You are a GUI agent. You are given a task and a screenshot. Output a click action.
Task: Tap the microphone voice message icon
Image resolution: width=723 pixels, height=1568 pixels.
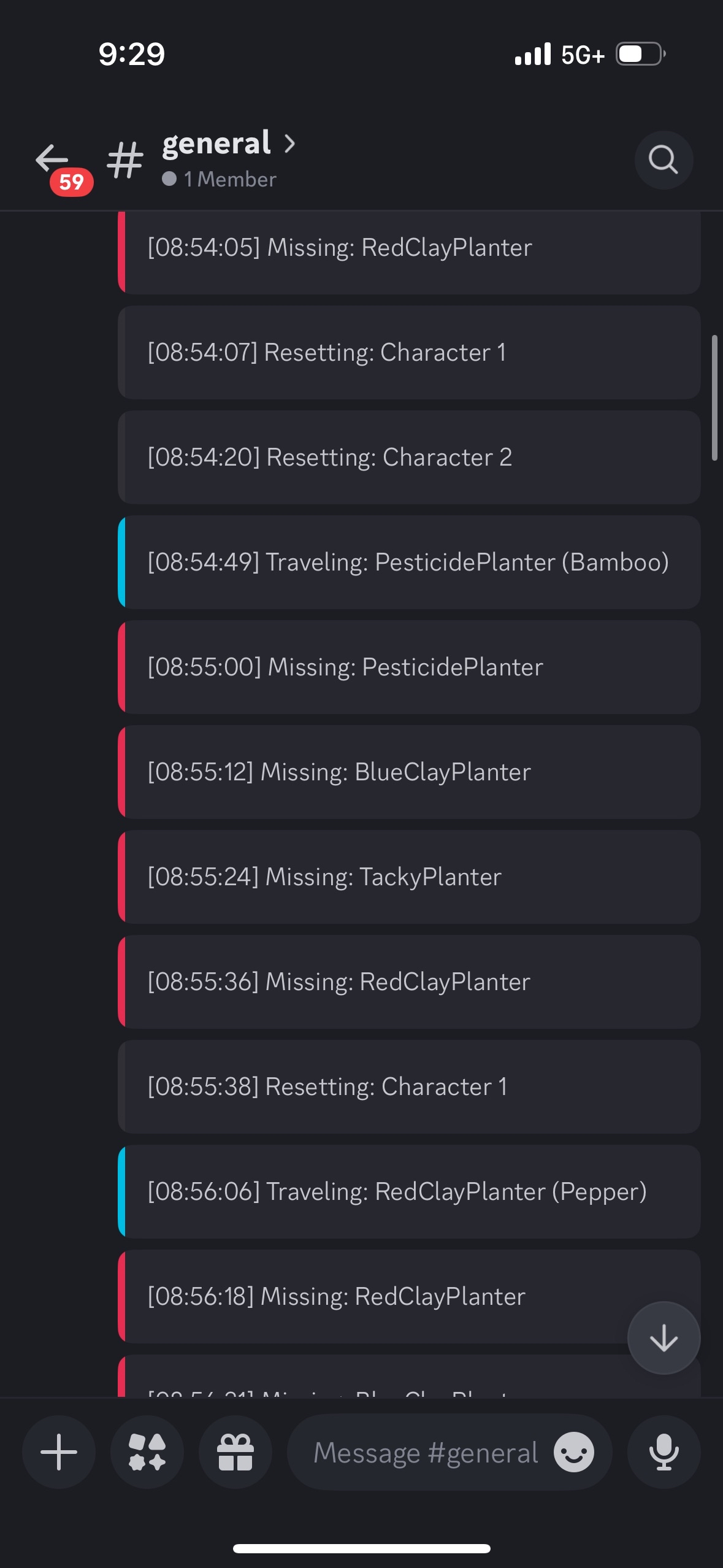click(664, 1452)
